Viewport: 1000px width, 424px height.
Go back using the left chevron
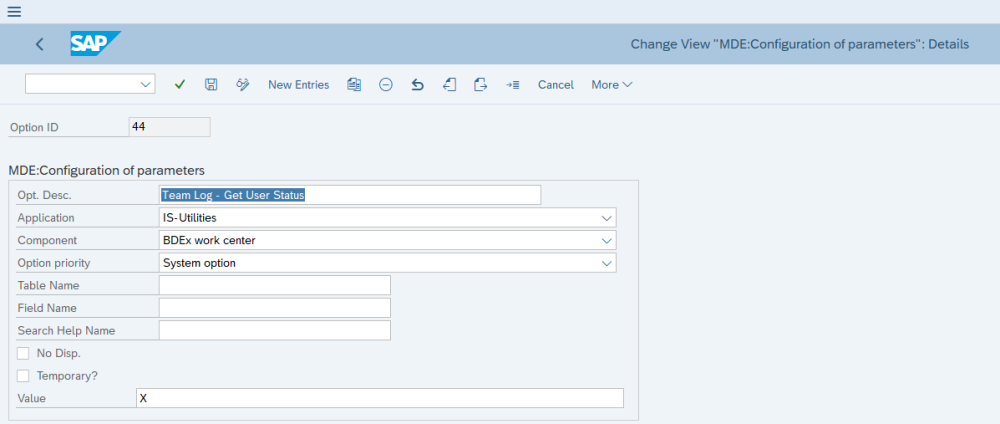point(40,44)
